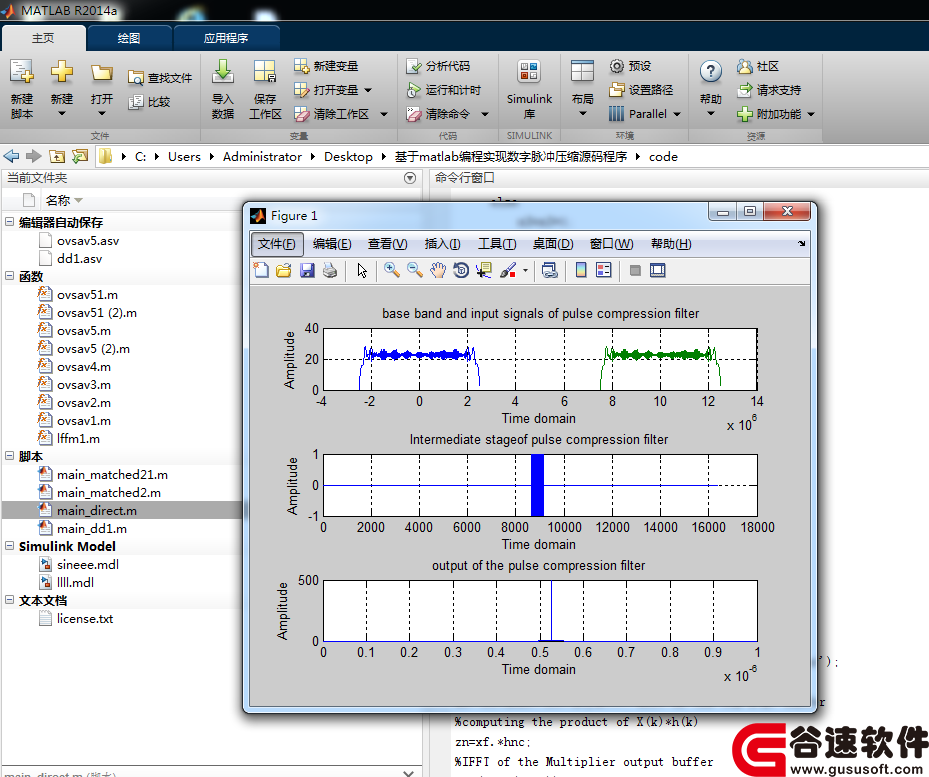Click 分析代码 (Analyze Code)

438,66
